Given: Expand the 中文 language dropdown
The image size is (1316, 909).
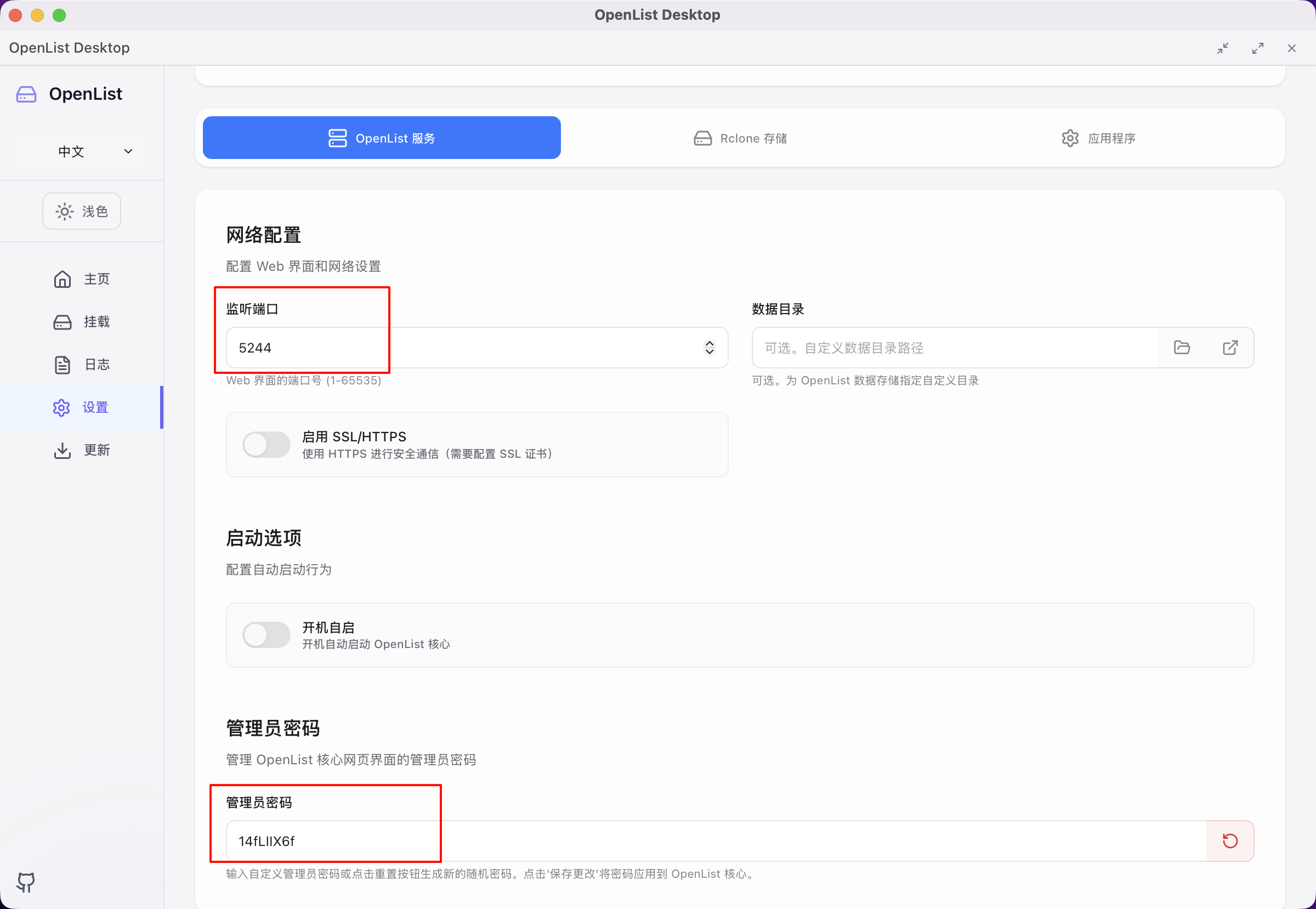Looking at the screenshot, I should 82,151.
